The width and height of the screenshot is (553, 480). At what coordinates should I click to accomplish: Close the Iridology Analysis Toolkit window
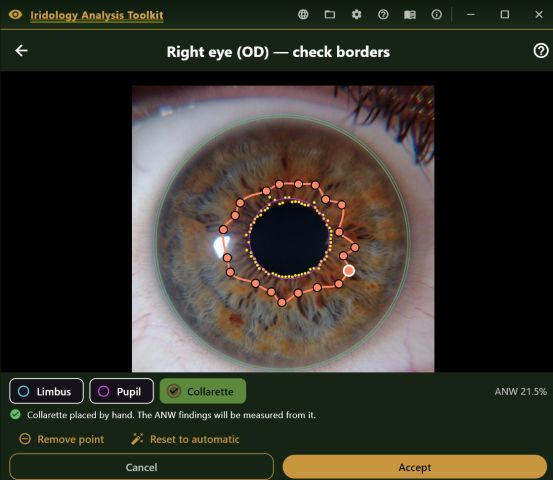click(539, 14)
